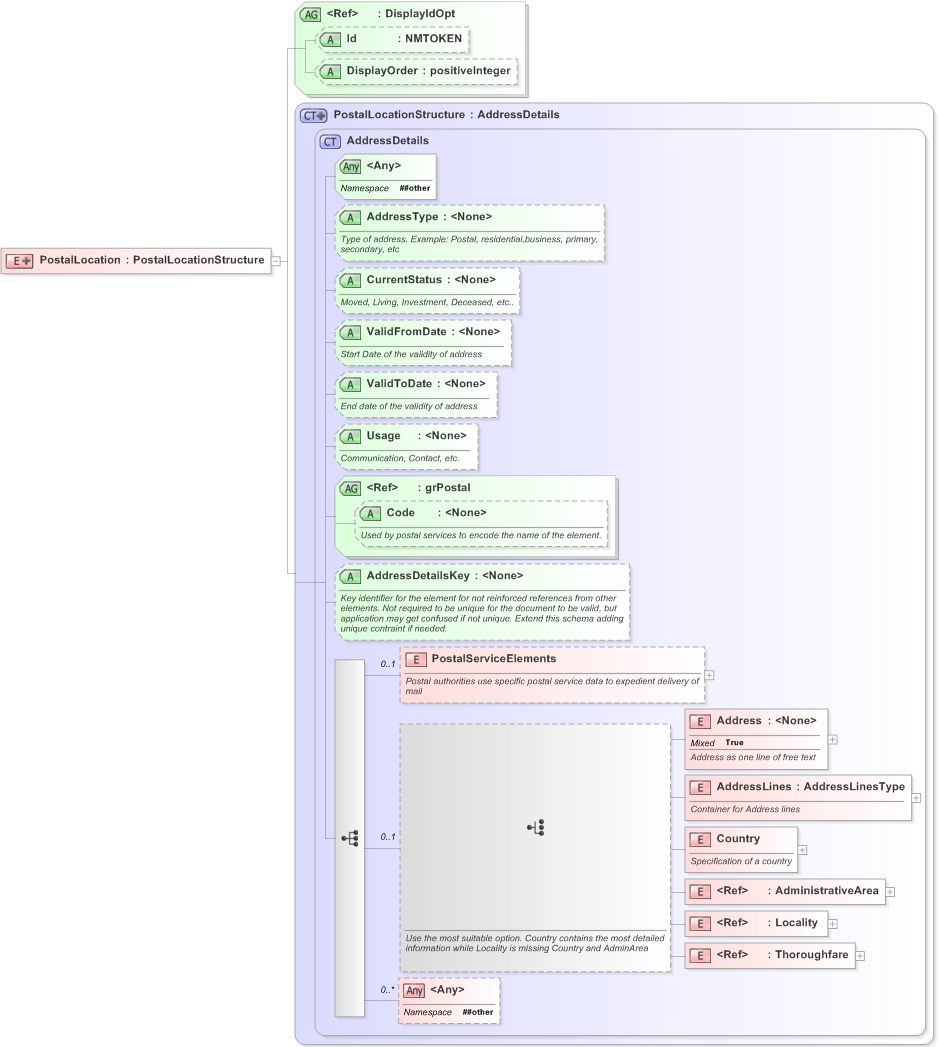Click the Any icon on bottom 0..* wildcard

[x=414, y=990]
